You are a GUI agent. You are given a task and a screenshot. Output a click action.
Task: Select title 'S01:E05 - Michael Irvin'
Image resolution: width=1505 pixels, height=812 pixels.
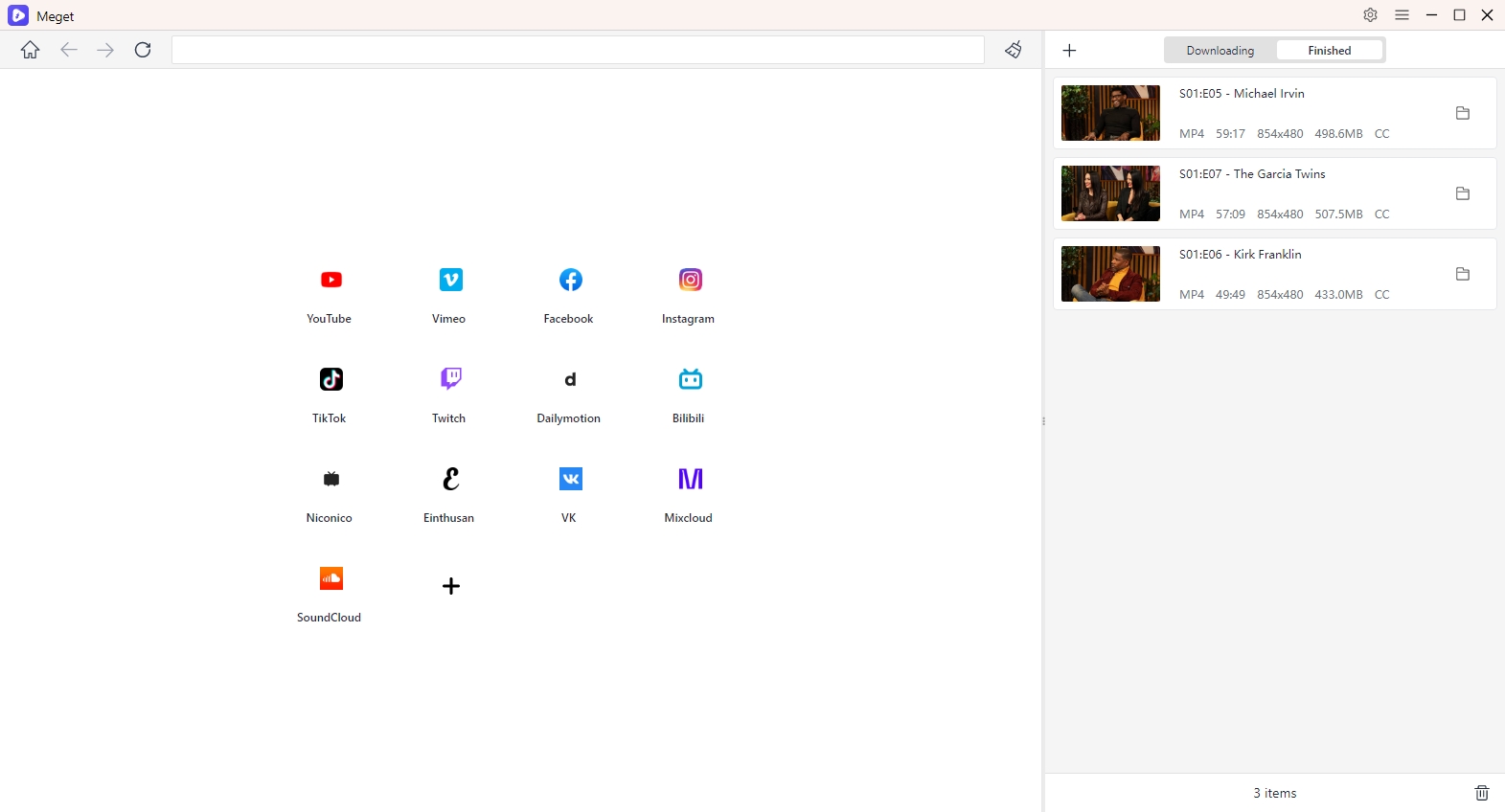[1242, 94]
